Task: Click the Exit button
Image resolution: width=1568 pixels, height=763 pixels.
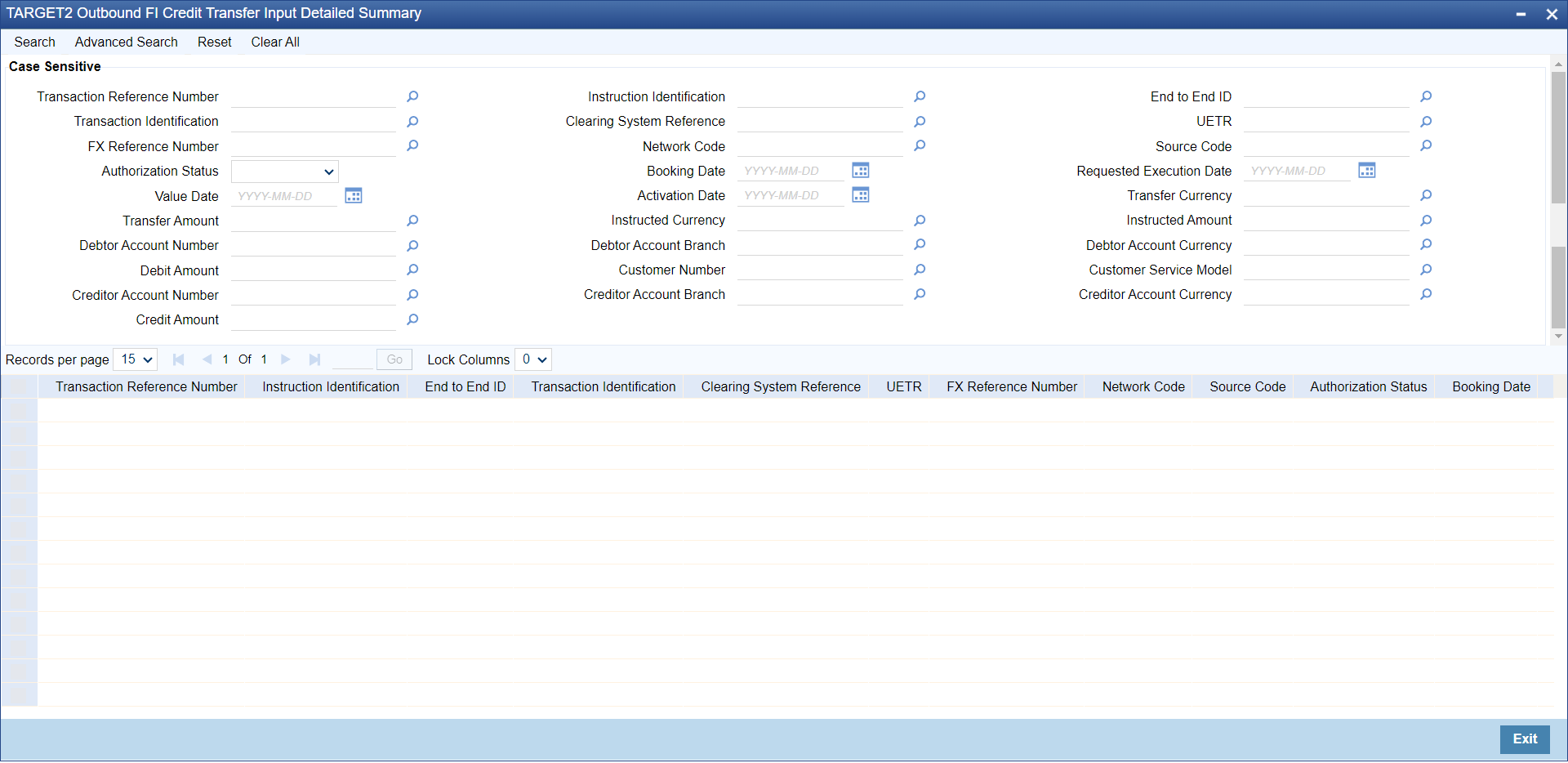Action: pyautogui.click(x=1525, y=739)
